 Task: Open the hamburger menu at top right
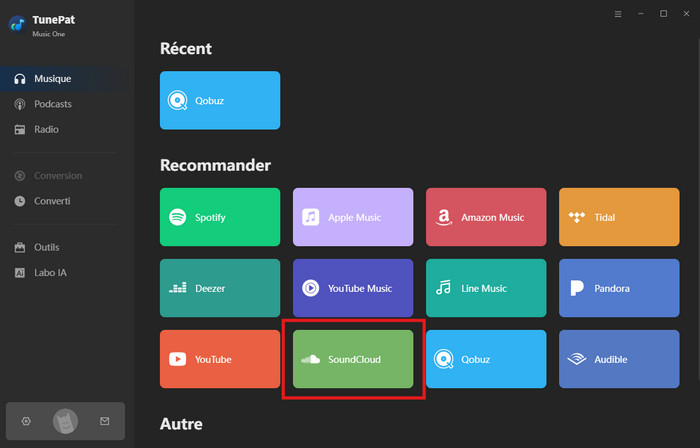(618, 14)
